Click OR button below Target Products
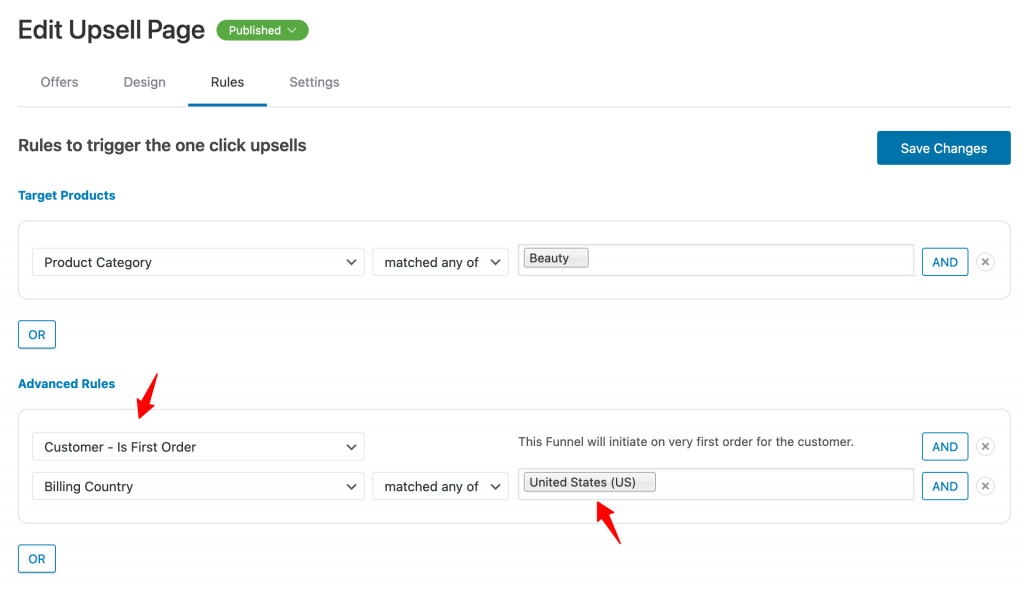1024x600 pixels. 37,335
